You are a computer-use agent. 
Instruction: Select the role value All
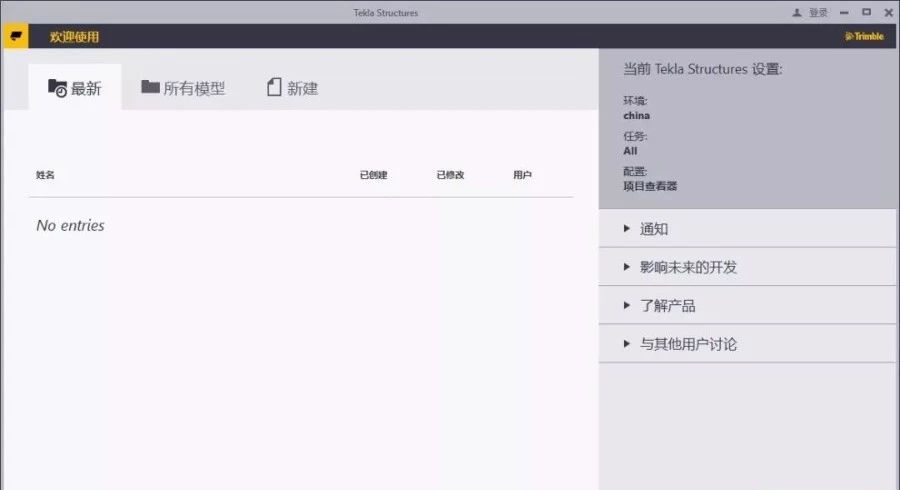coord(630,151)
